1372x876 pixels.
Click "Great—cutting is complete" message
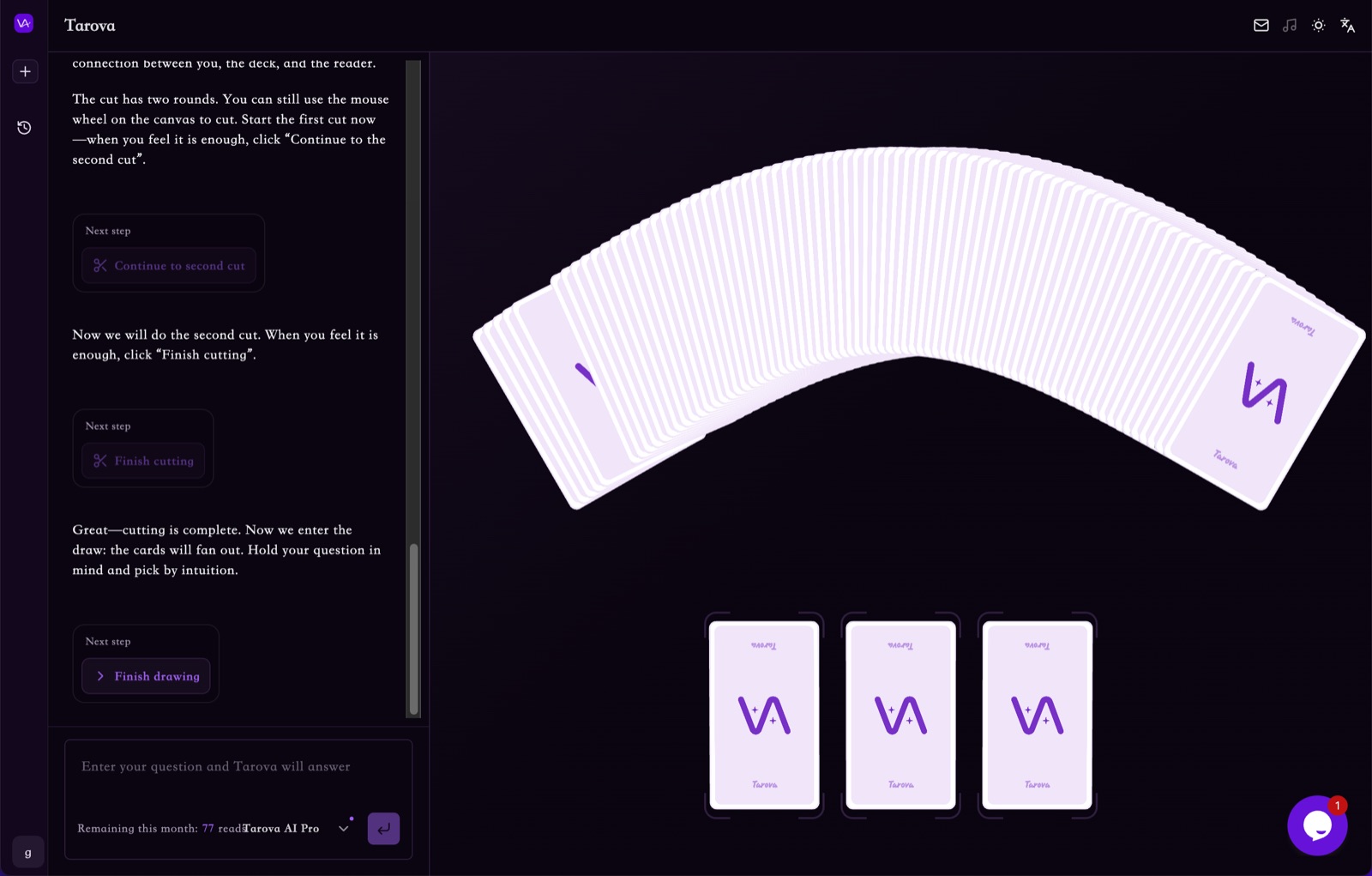[x=226, y=550]
